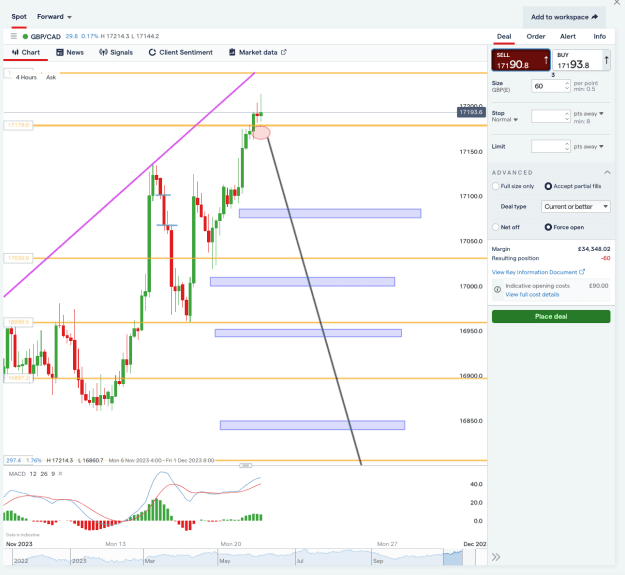
Task: Click the current price tag 17193.6
Action: click(x=471, y=112)
